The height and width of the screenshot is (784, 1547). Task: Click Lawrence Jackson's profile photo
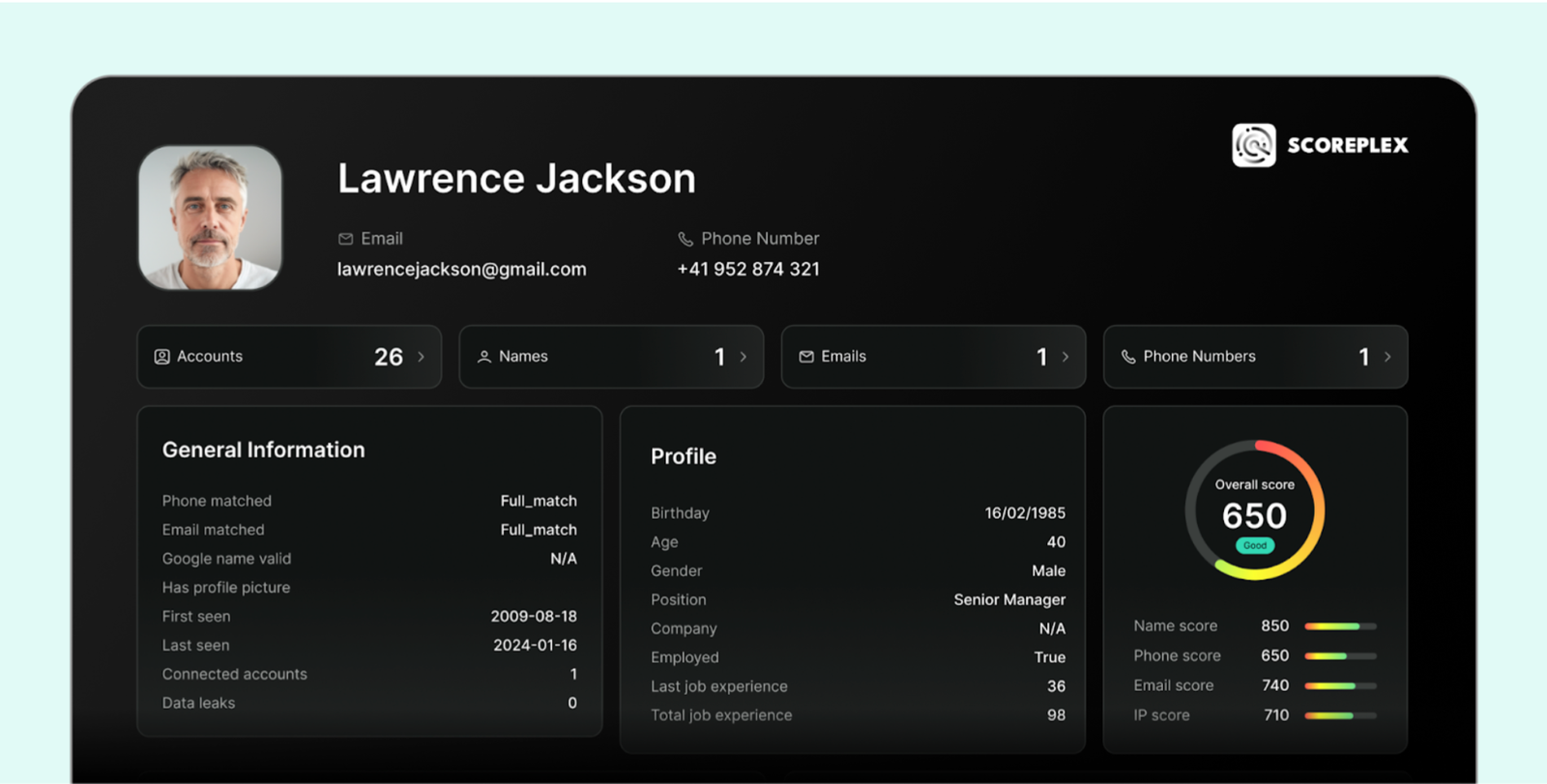[x=210, y=218]
